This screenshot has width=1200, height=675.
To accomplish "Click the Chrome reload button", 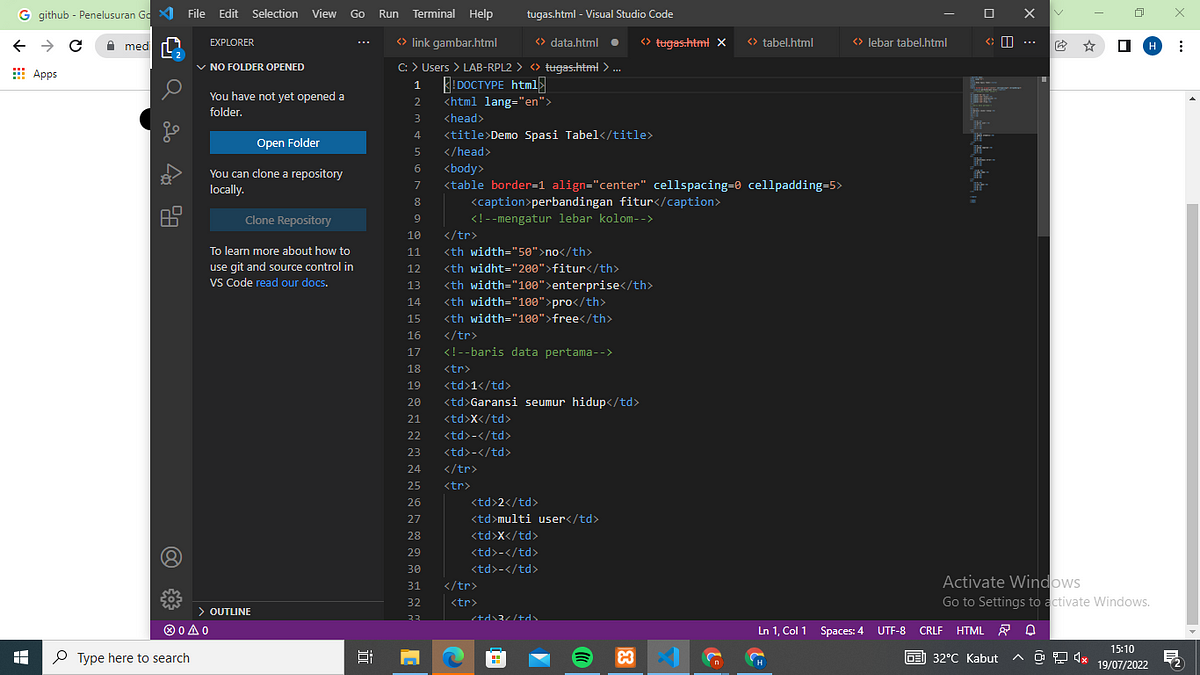I will click(x=75, y=46).
